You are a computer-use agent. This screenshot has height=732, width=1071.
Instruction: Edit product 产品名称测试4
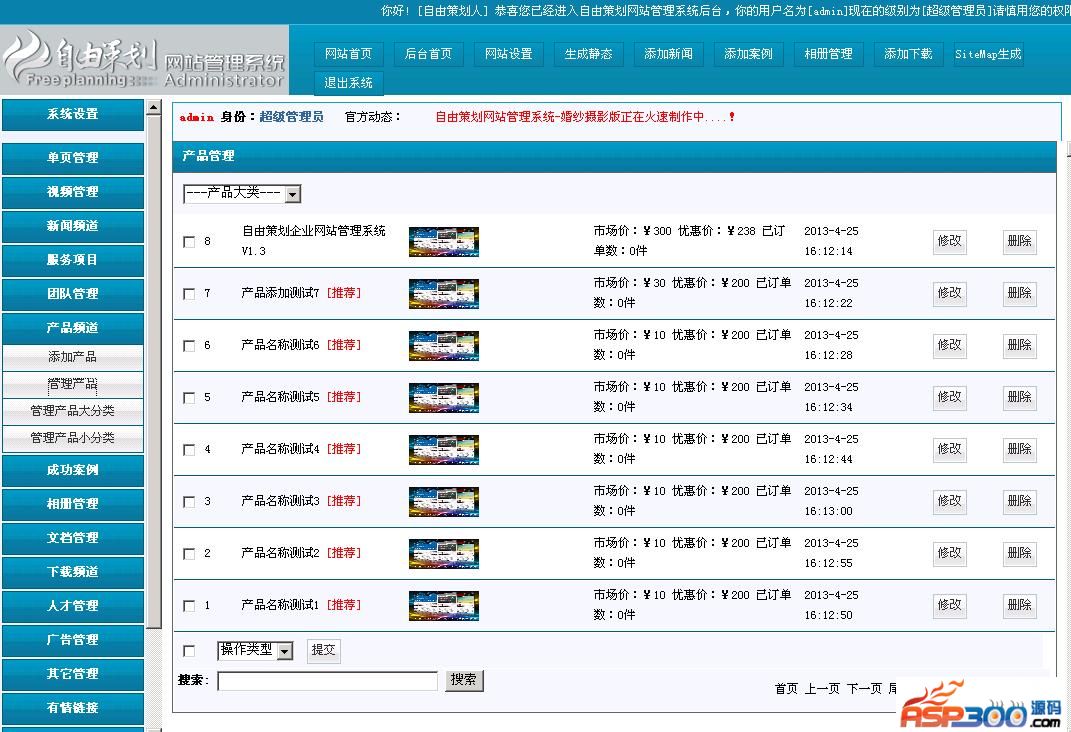click(949, 449)
